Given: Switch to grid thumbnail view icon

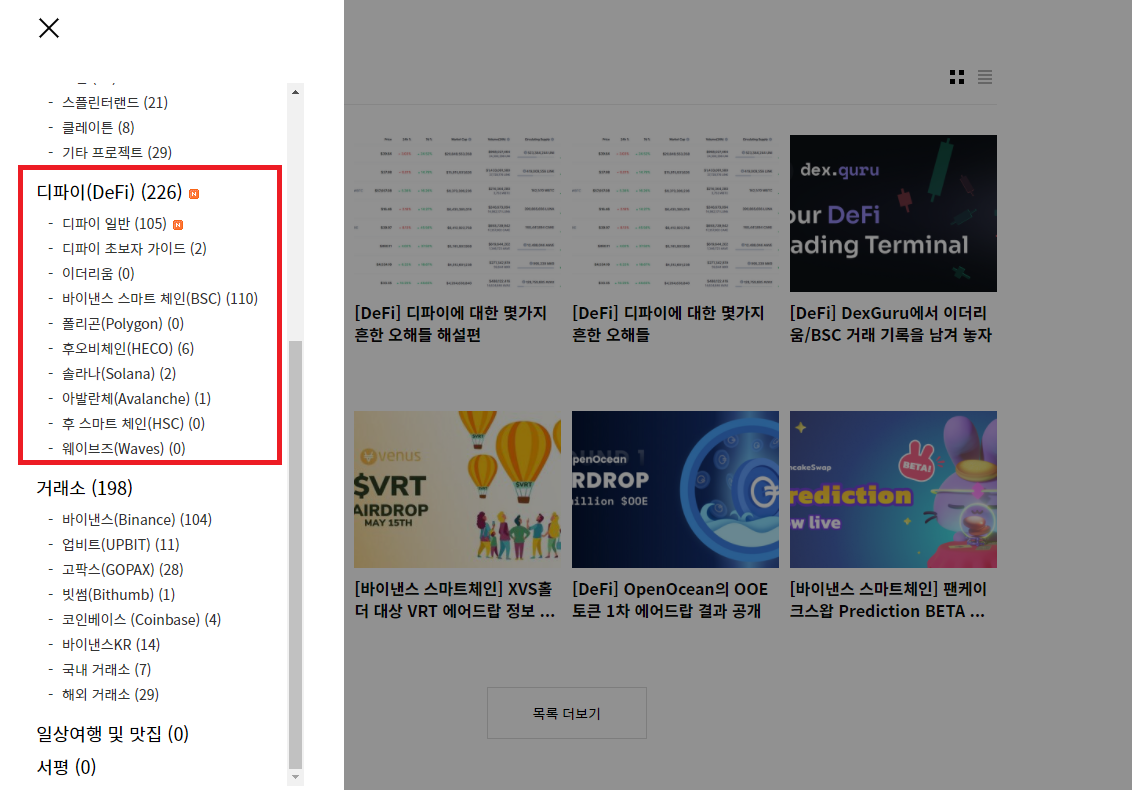Looking at the screenshot, I should point(957,77).
